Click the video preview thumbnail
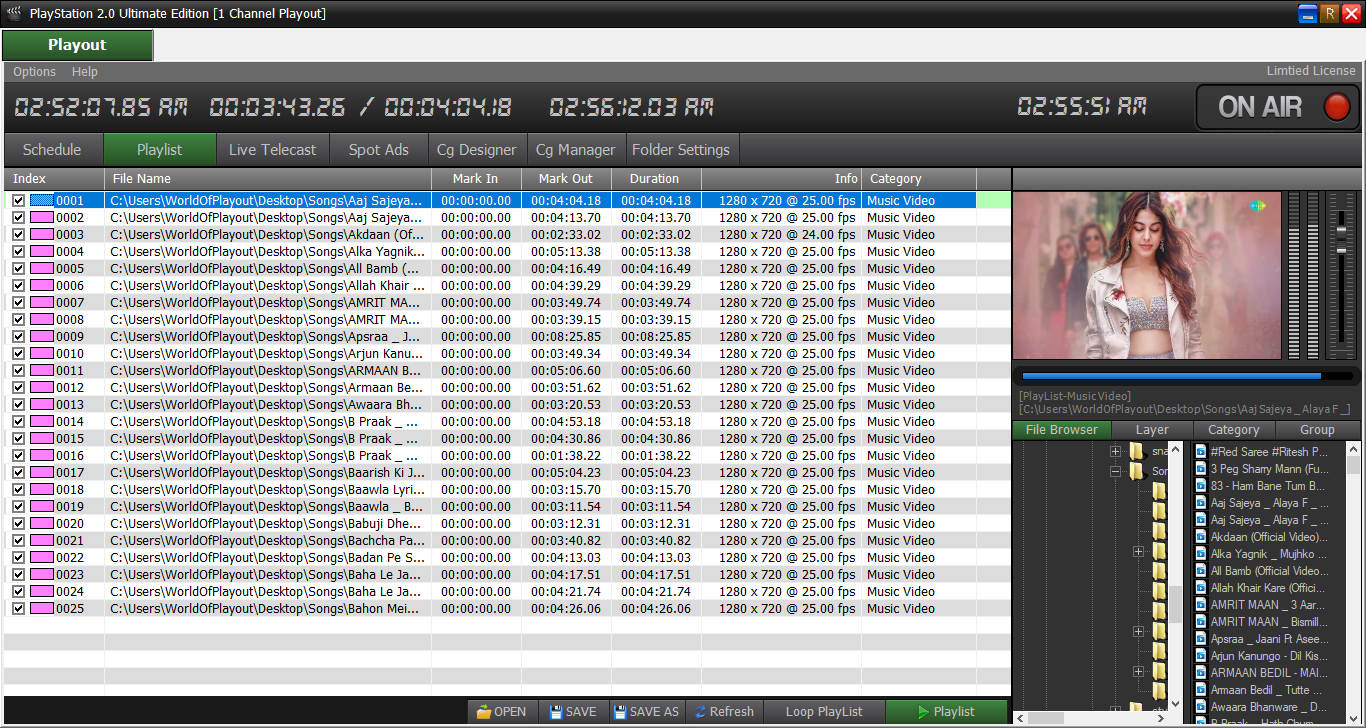 point(1147,275)
